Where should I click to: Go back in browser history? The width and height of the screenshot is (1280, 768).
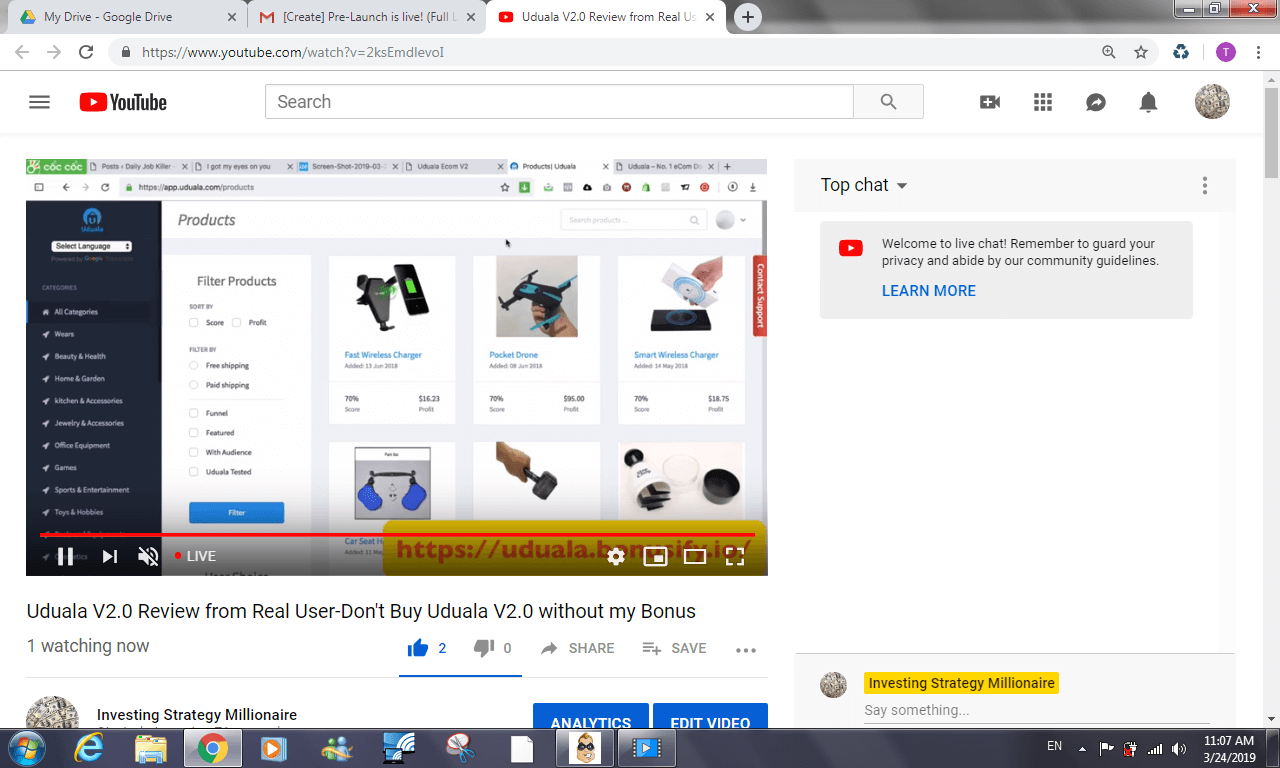[22, 52]
